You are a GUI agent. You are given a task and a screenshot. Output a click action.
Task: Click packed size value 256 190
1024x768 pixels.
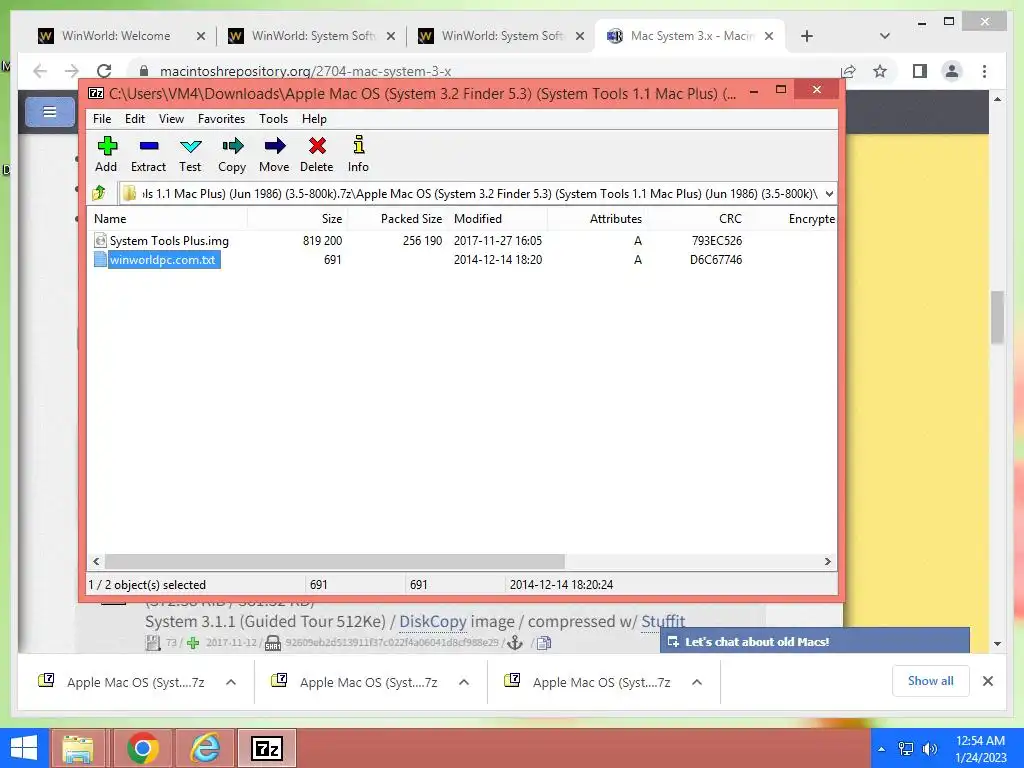coord(423,240)
